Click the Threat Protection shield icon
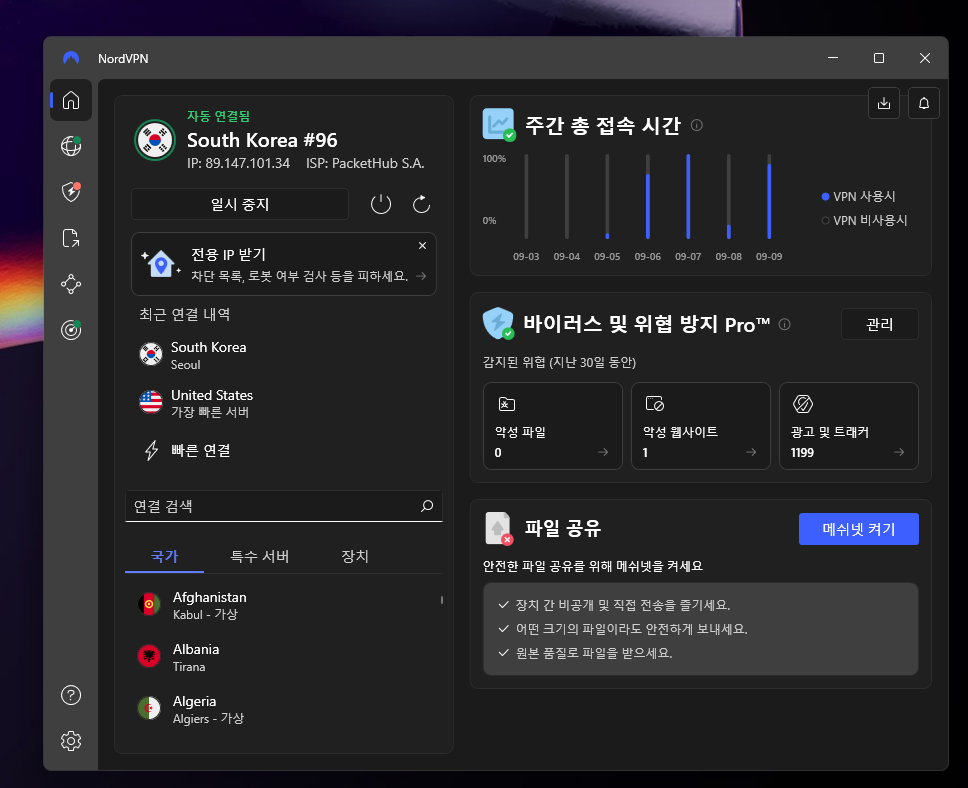 tap(498, 324)
